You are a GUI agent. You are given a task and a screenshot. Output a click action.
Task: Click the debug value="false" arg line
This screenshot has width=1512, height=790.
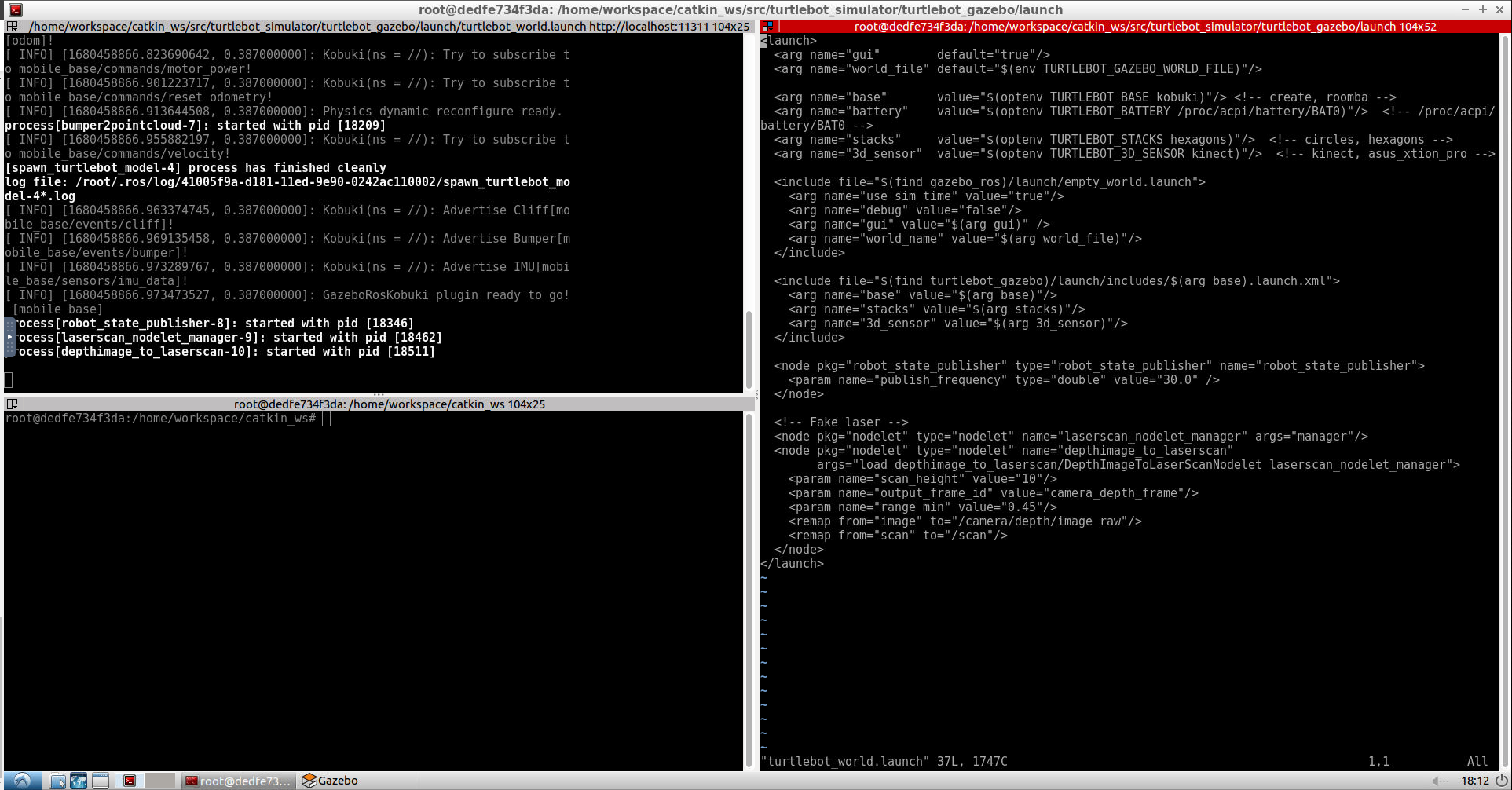905,210
